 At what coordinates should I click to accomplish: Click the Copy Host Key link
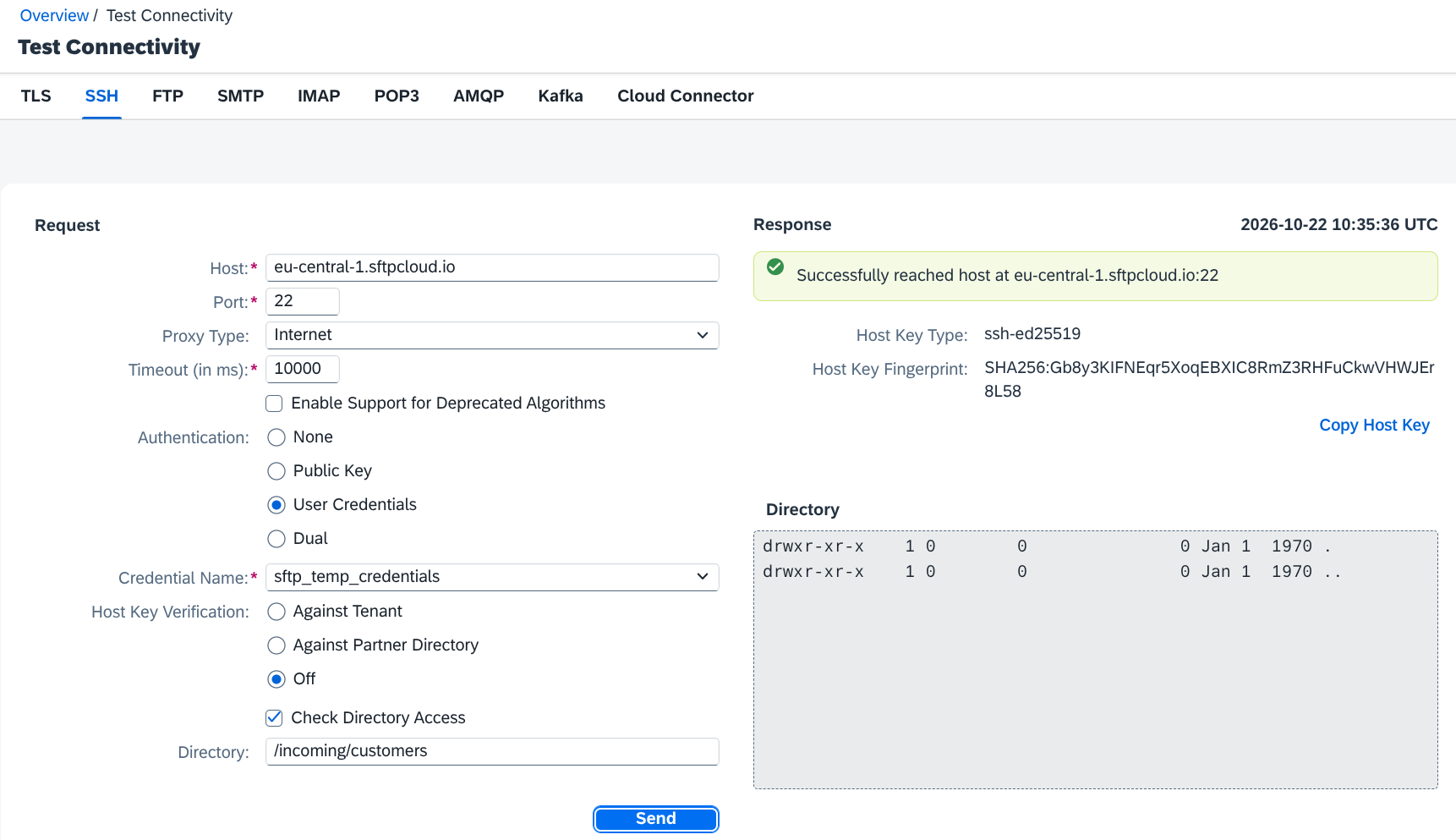(x=1375, y=425)
